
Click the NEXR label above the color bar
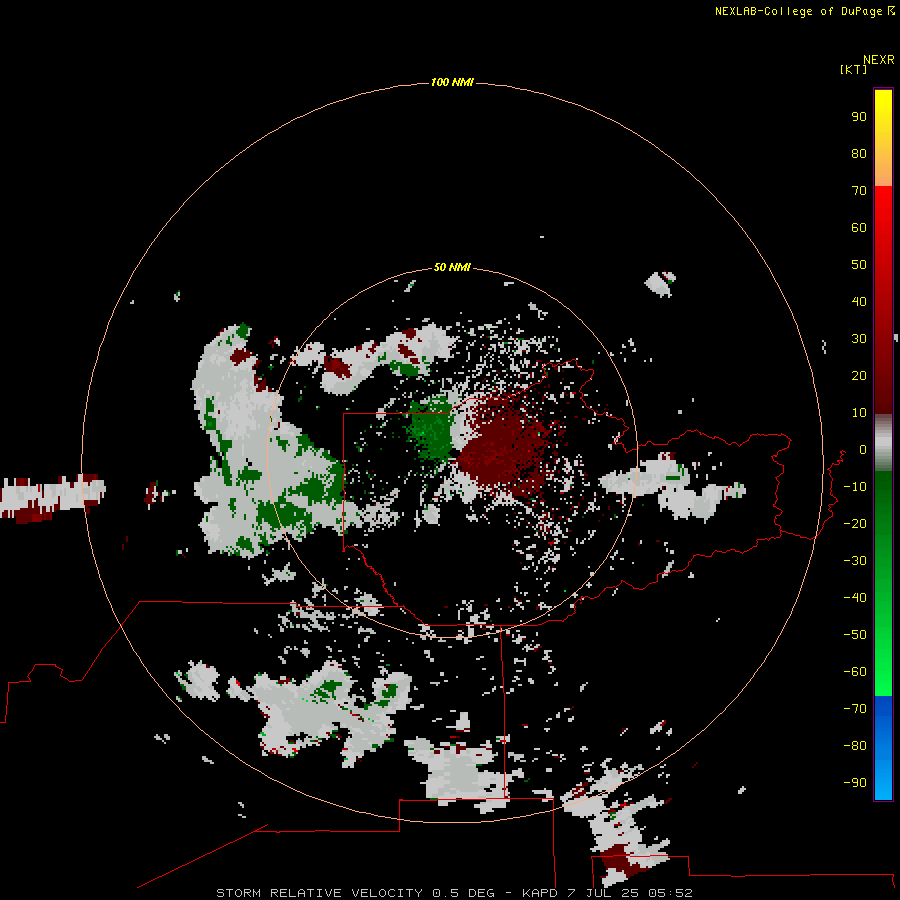[x=879, y=60]
